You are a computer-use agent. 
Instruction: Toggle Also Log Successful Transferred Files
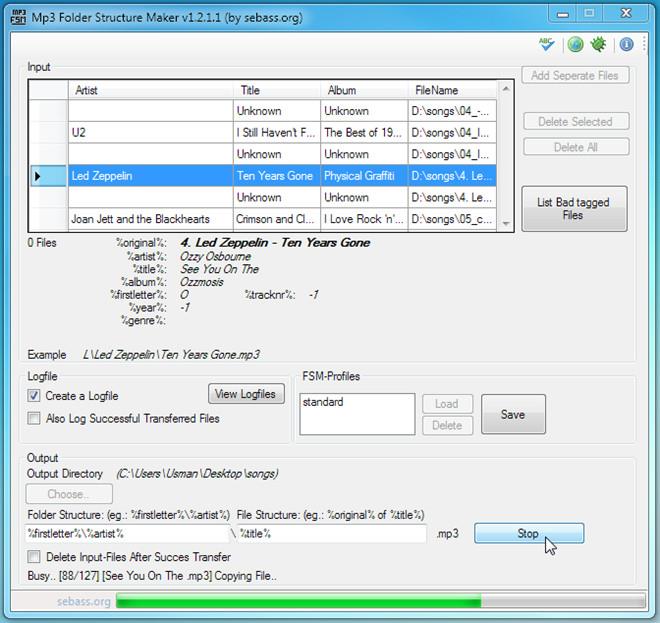click(34, 418)
